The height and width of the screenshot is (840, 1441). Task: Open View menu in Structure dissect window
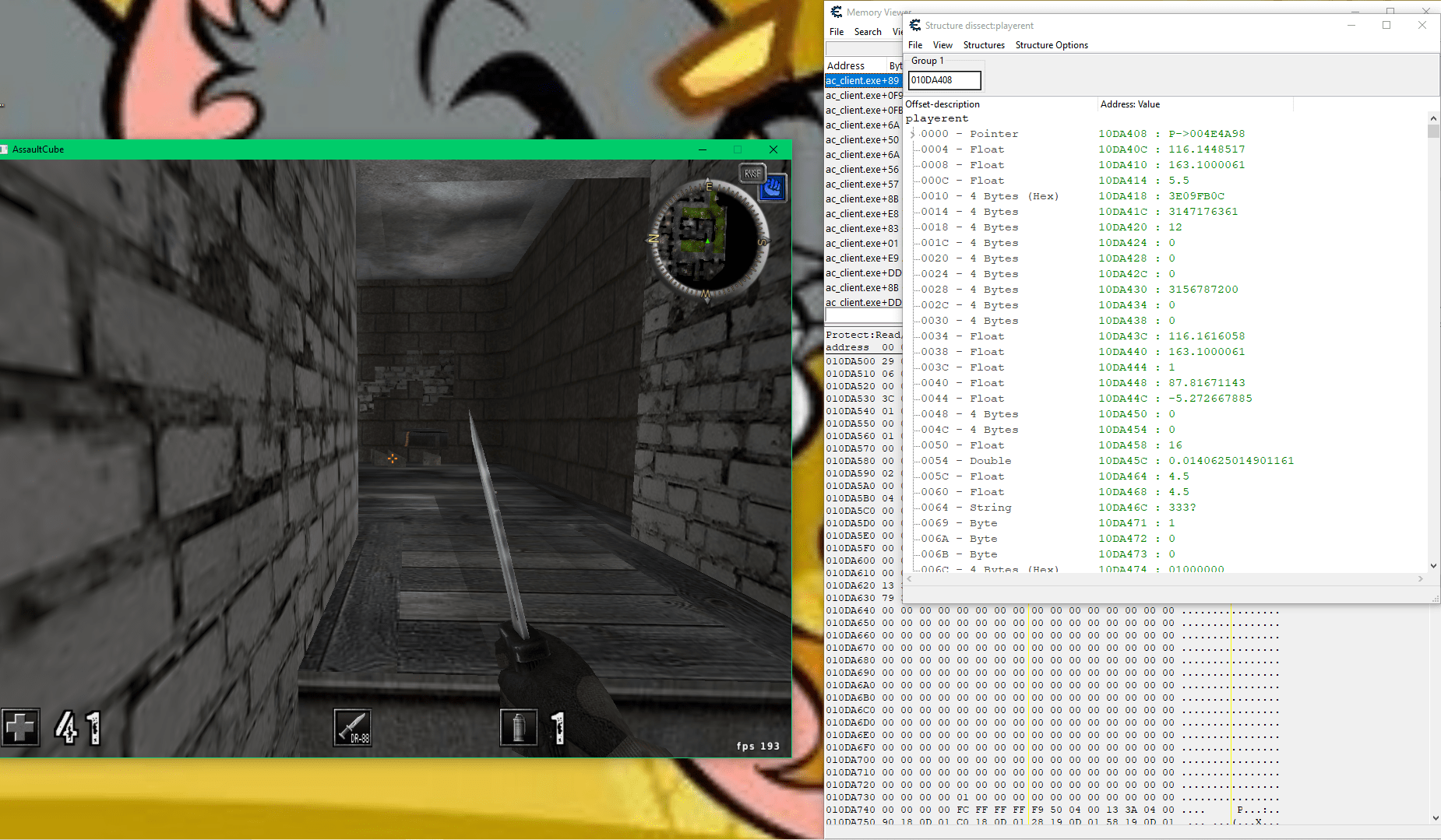tap(942, 45)
